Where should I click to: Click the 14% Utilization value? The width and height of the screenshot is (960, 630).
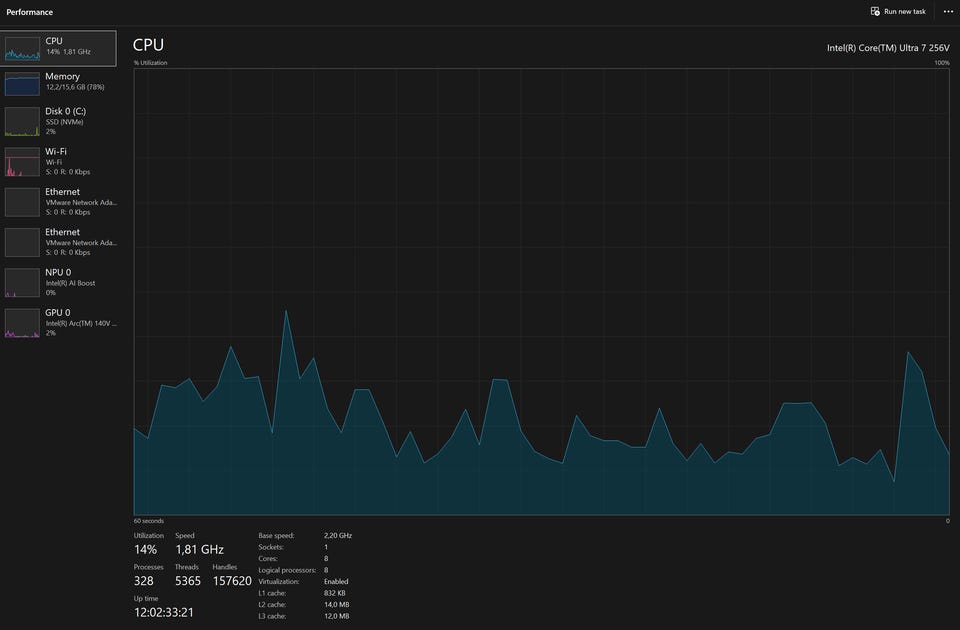[x=146, y=549]
